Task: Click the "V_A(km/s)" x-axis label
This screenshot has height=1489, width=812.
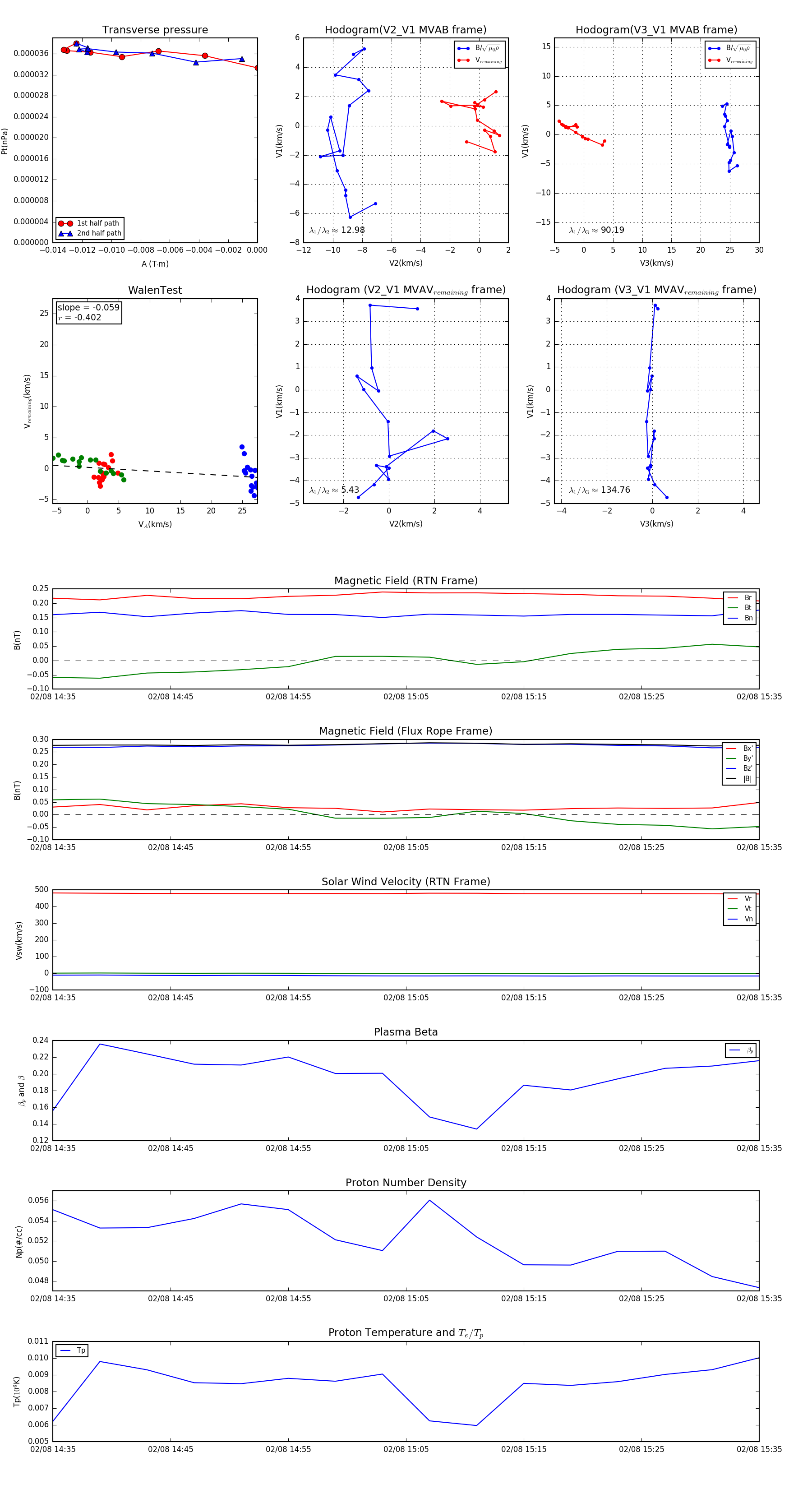Action: tap(155, 524)
